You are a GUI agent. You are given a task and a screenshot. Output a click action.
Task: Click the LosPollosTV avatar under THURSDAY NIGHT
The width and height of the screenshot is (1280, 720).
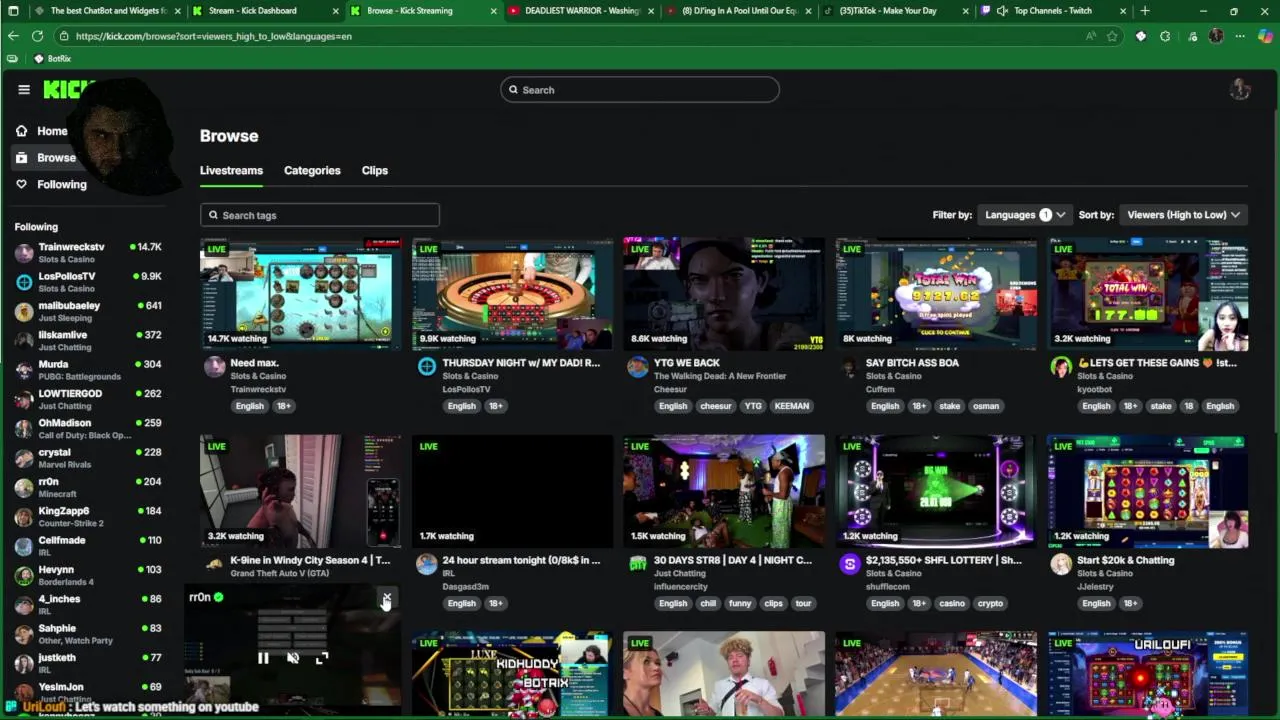(x=426, y=367)
